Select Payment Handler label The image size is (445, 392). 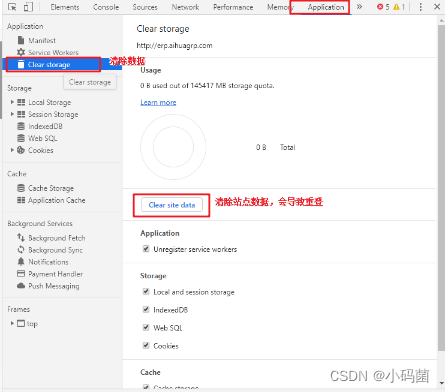click(x=56, y=274)
